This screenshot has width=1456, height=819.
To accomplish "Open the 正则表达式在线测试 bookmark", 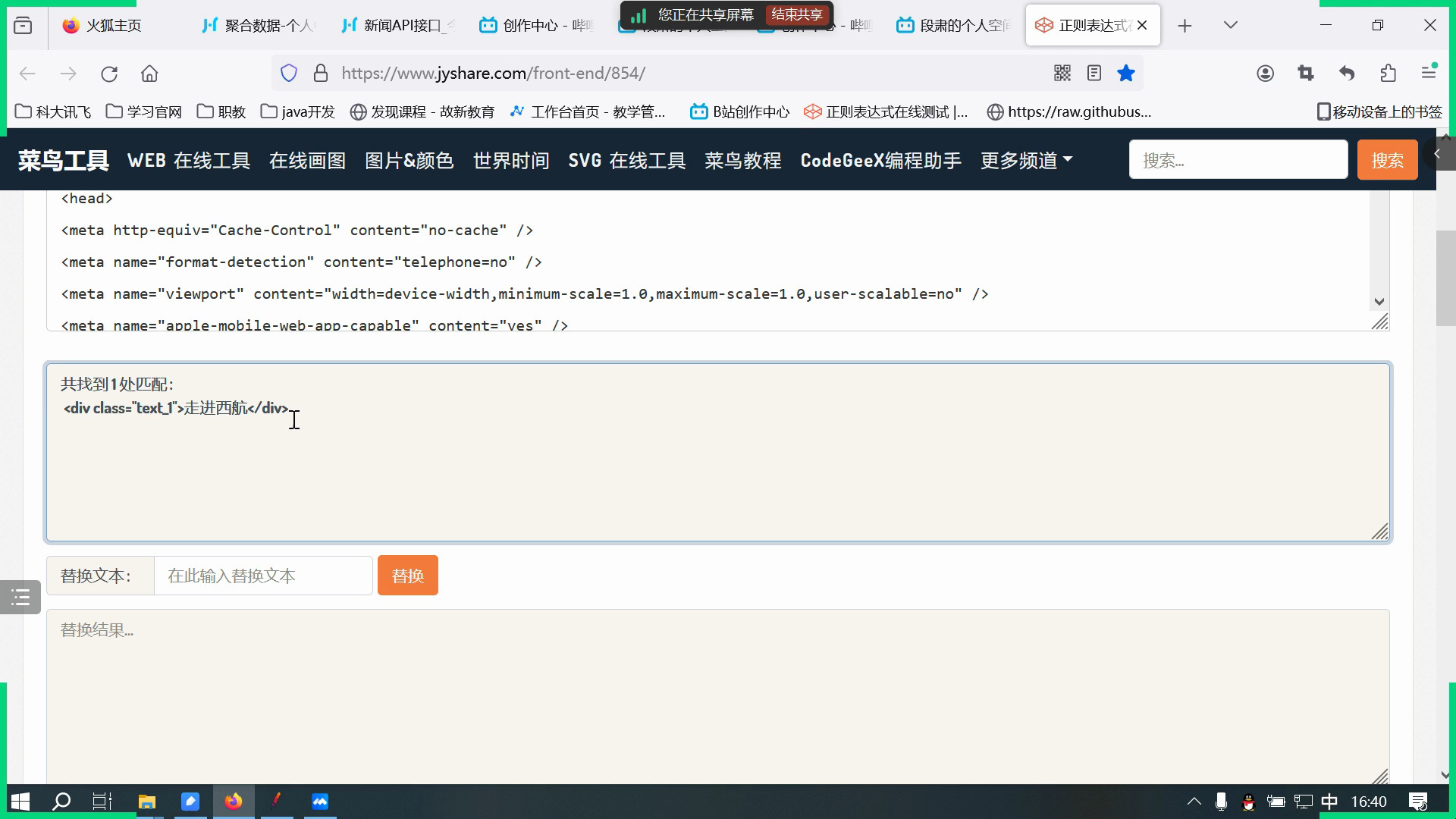I will coord(886,112).
